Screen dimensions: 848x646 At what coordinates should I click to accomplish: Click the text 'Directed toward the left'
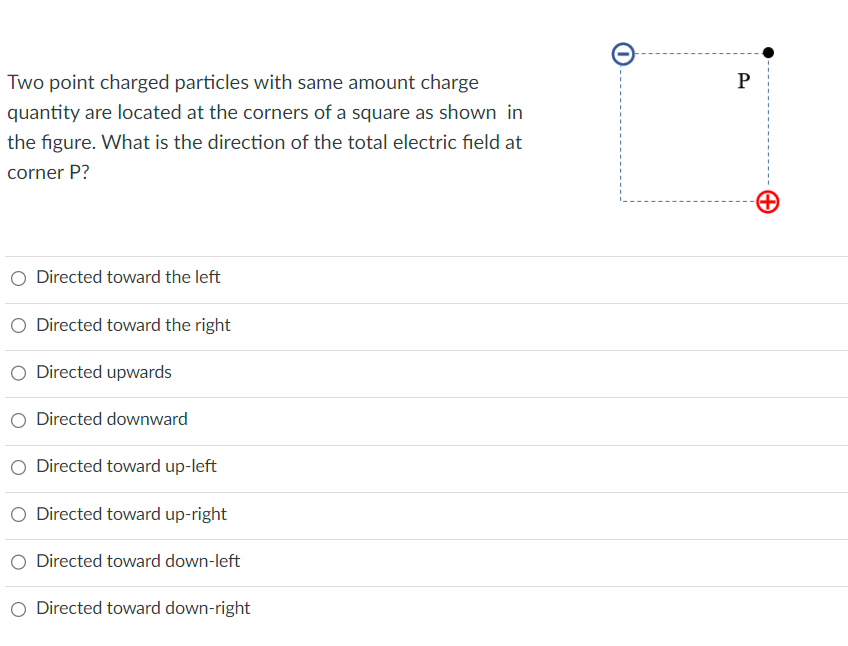128,277
